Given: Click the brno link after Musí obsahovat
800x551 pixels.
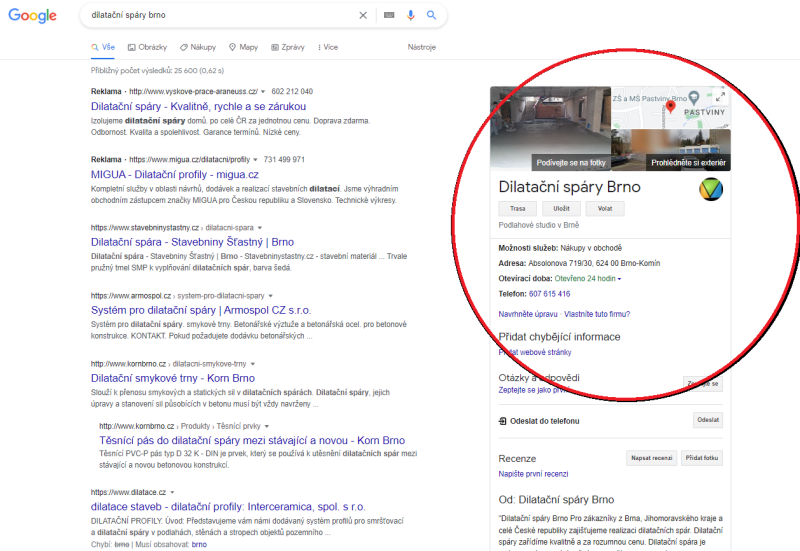Looking at the screenshot, I should click(199, 544).
